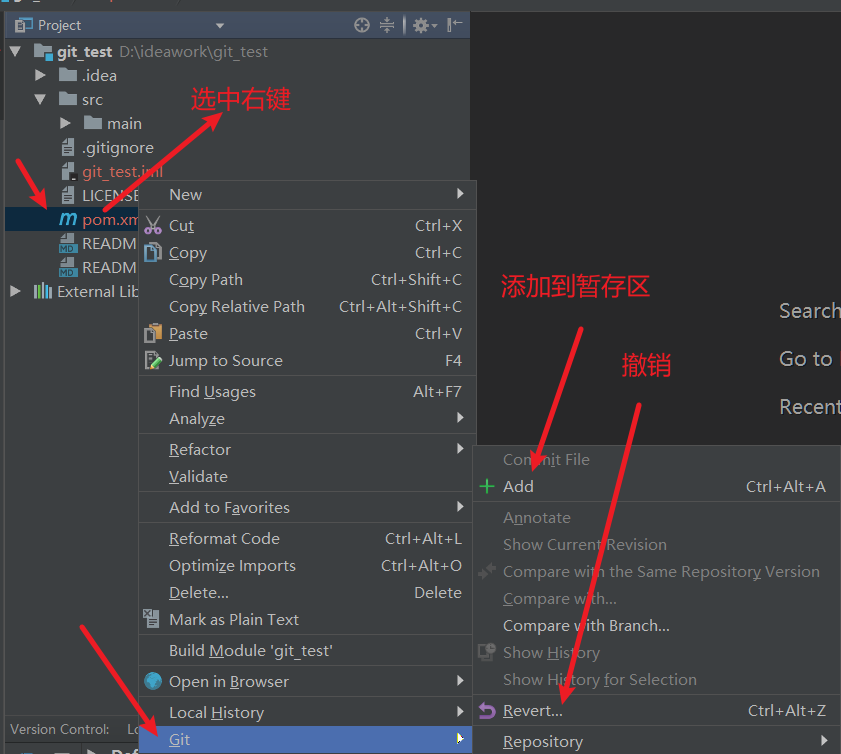841x754 pixels.
Task: Click the Version Control panel label
Action: 60,729
